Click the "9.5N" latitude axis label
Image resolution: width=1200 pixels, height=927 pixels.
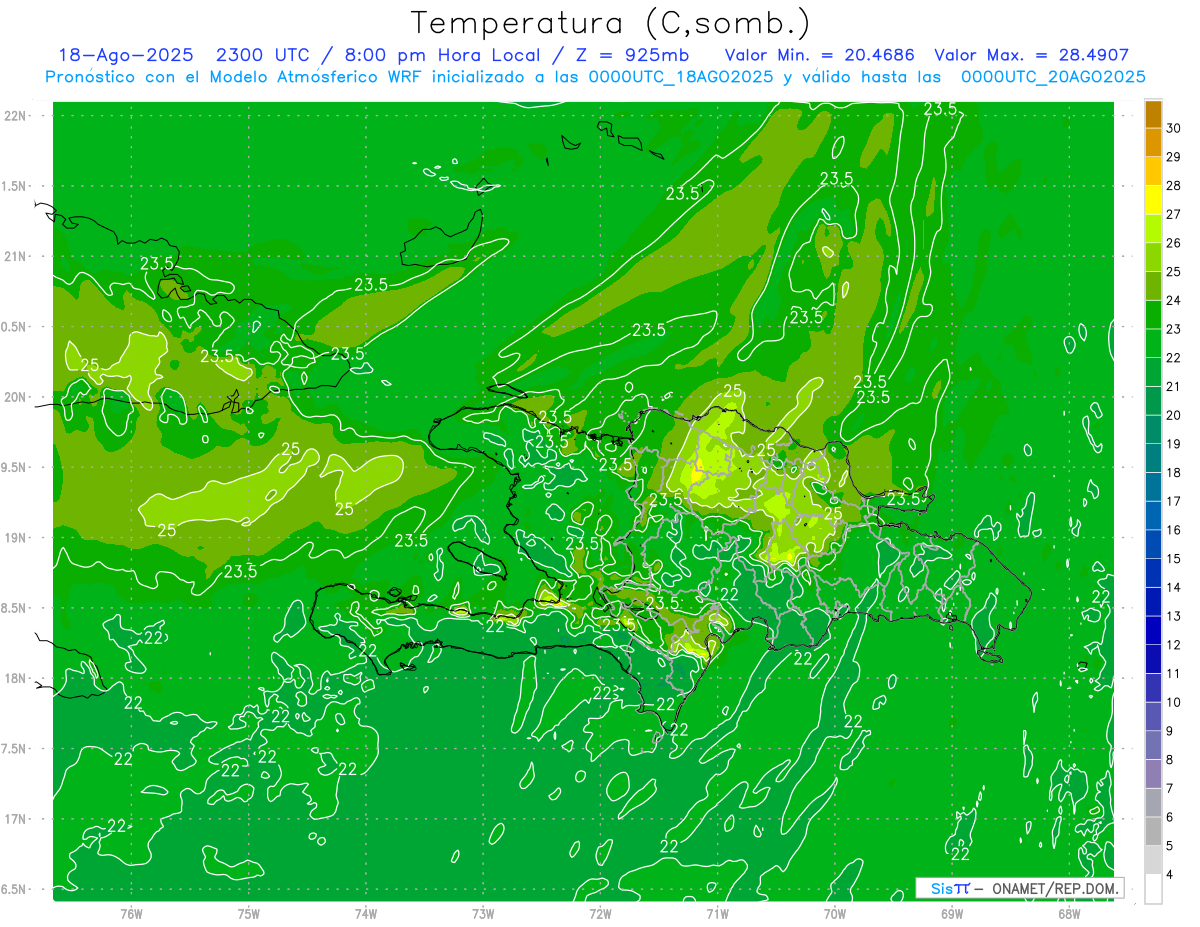tap(16, 467)
